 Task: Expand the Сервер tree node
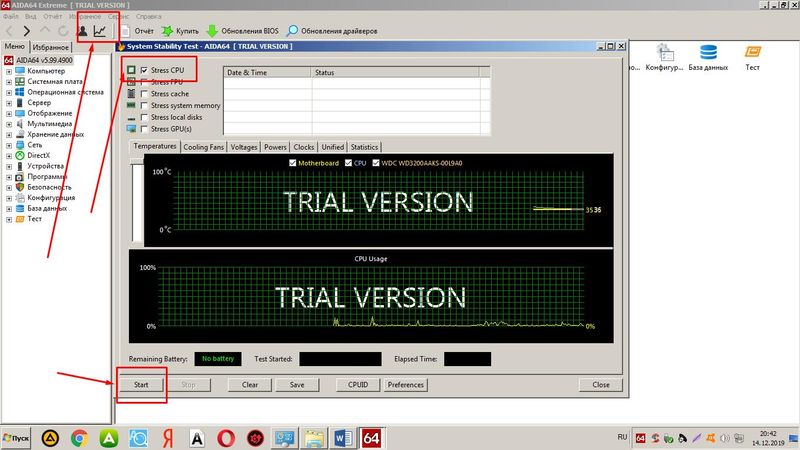(9, 103)
